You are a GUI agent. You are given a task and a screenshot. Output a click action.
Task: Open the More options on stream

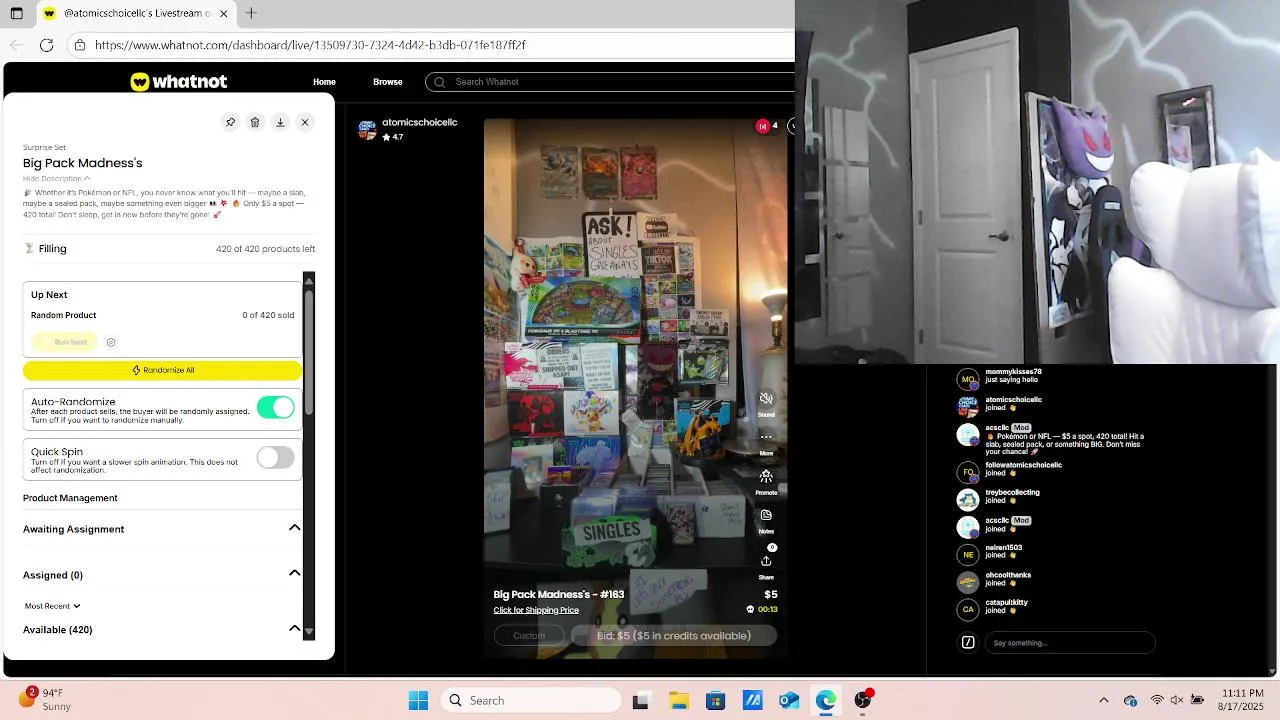(766, 437)
